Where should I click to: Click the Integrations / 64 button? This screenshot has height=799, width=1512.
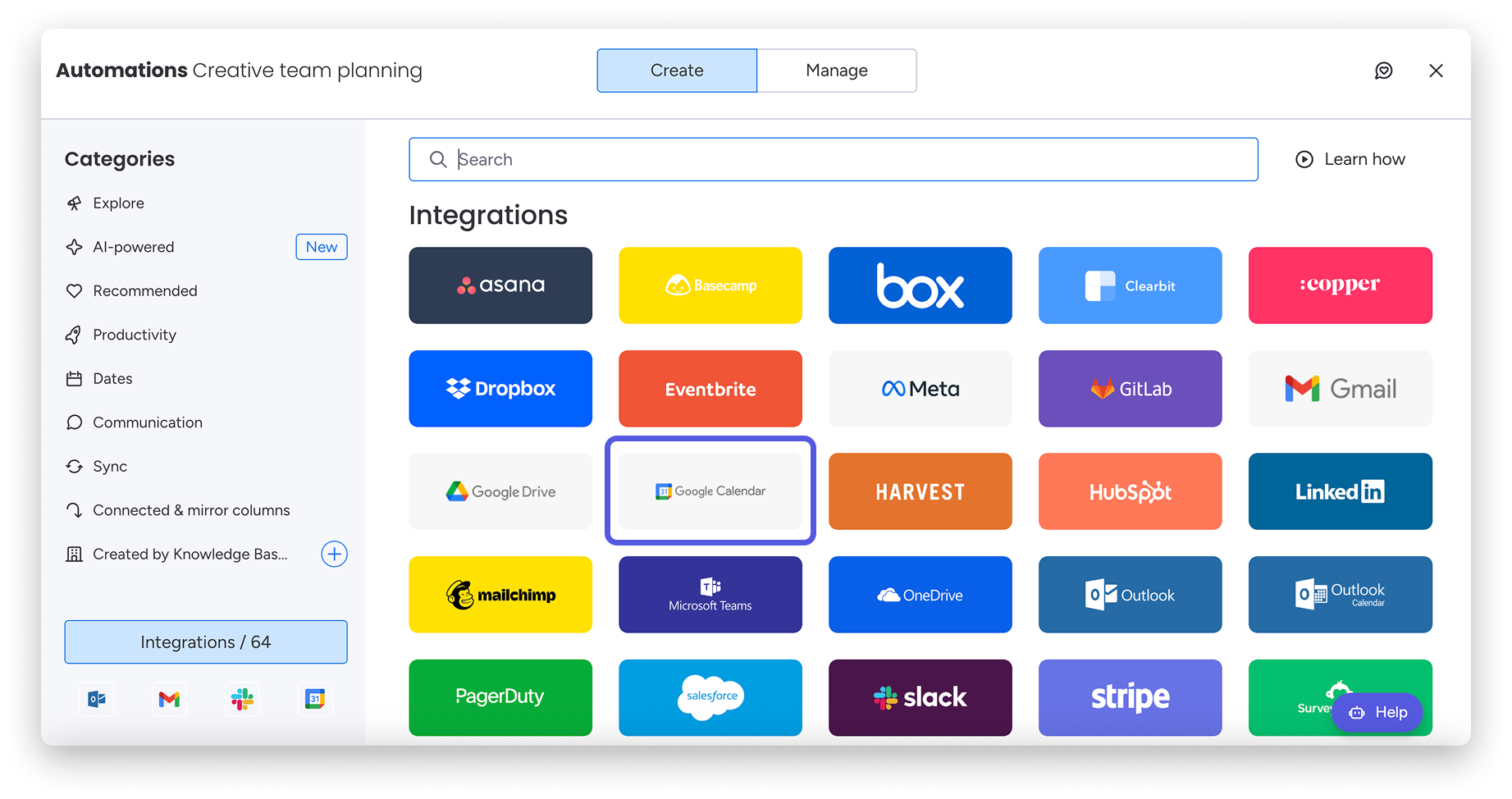(x=206, y=641)
